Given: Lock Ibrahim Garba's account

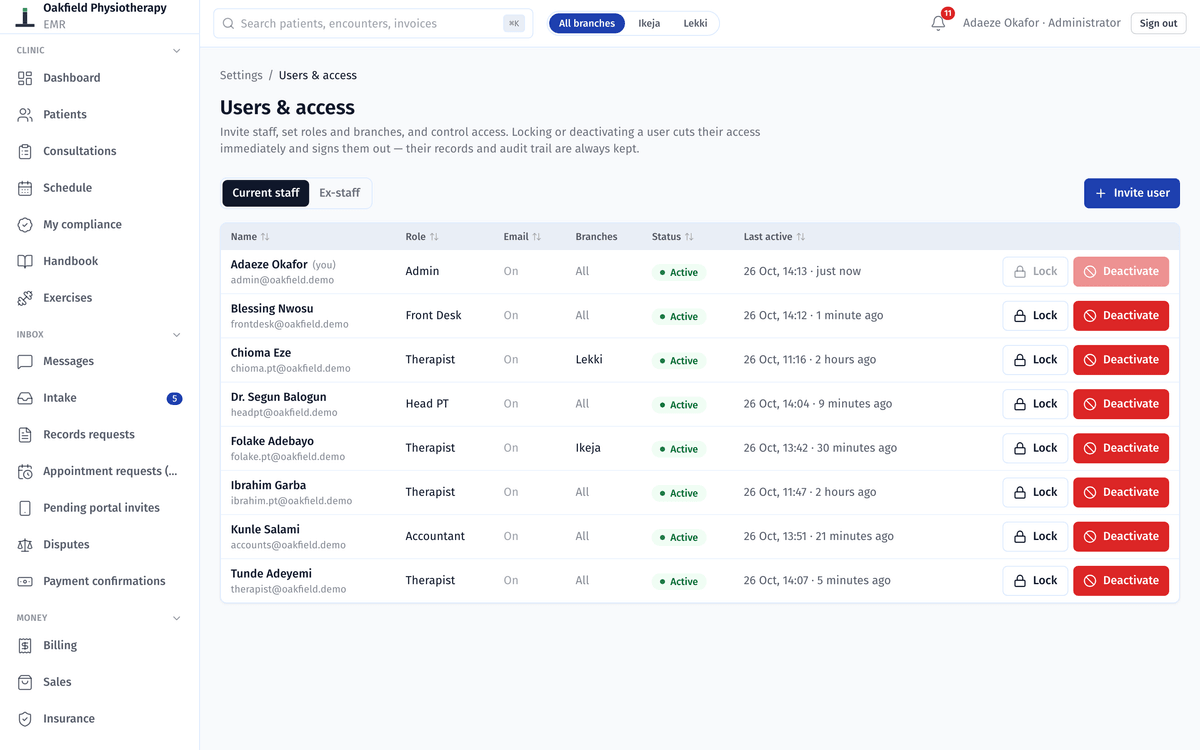Looking at the screenshot, I should click(x=1036, y=492).
